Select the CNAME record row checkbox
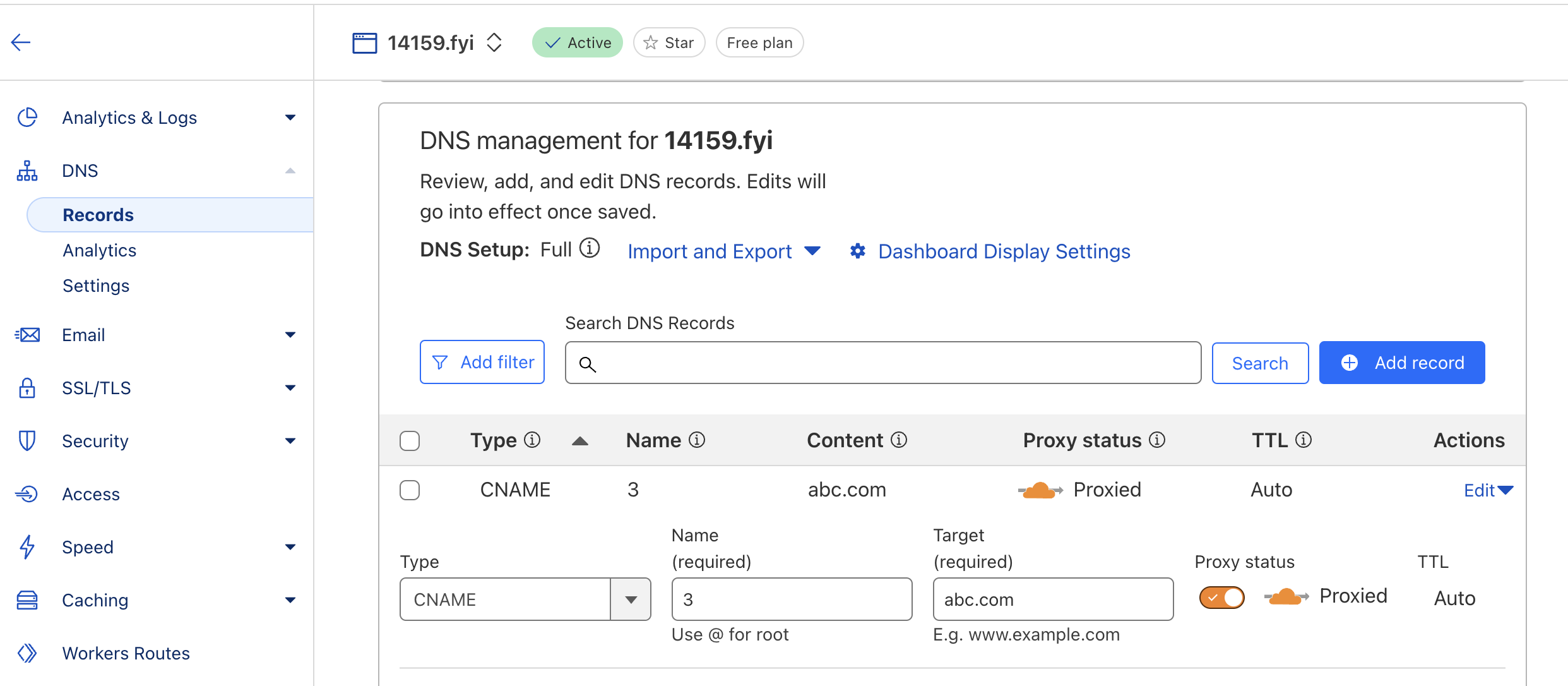1568x686 pixels. point(410,490)
